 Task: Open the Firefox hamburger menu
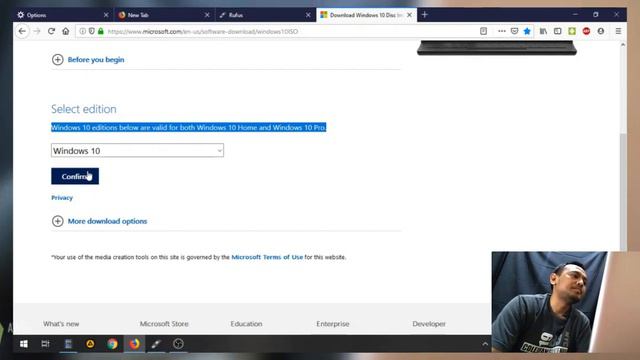pos(618,31)
